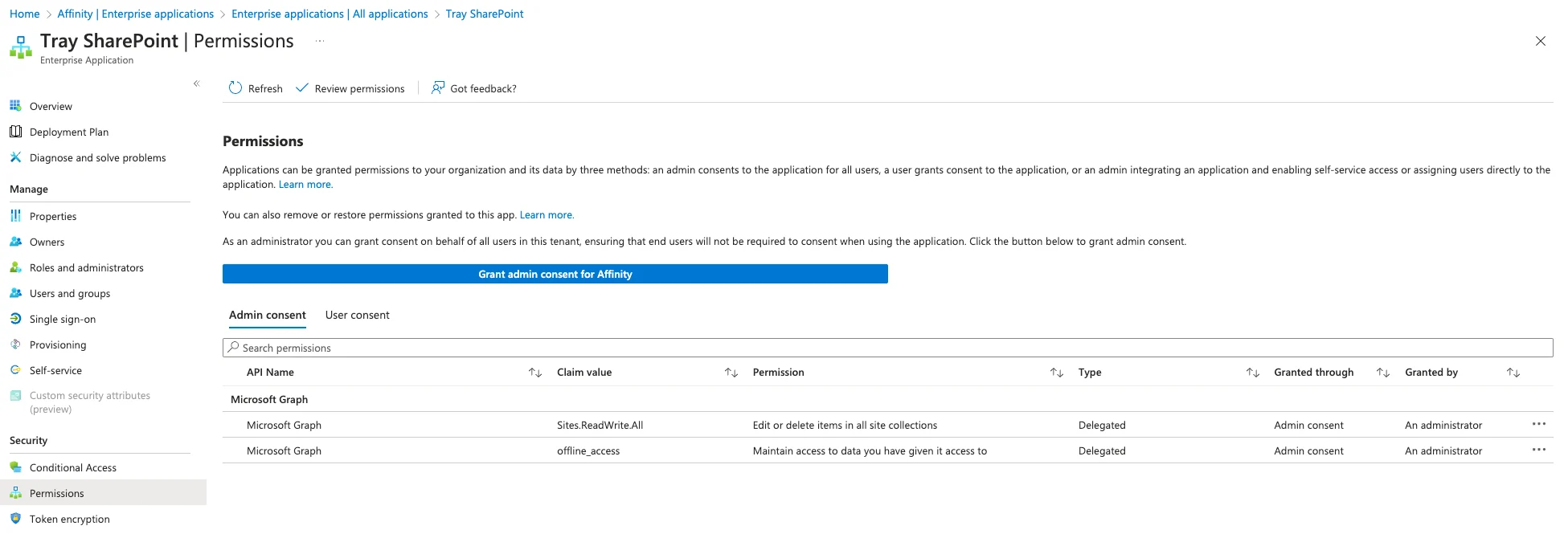
Task: Click the Permissions sidebar icon
Action: pos(15,493)
